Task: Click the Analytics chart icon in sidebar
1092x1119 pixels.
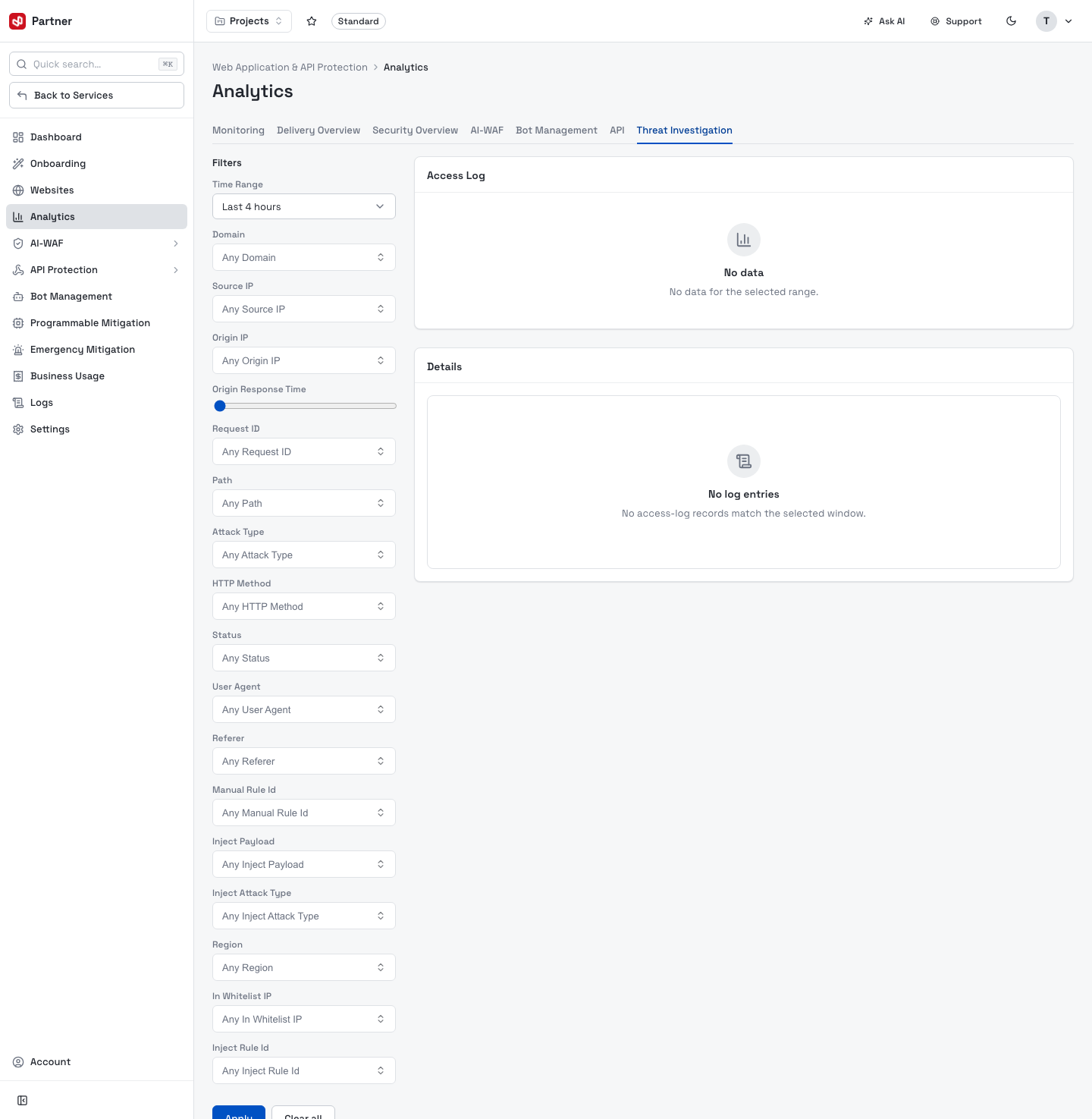Action: click(18, 217)
